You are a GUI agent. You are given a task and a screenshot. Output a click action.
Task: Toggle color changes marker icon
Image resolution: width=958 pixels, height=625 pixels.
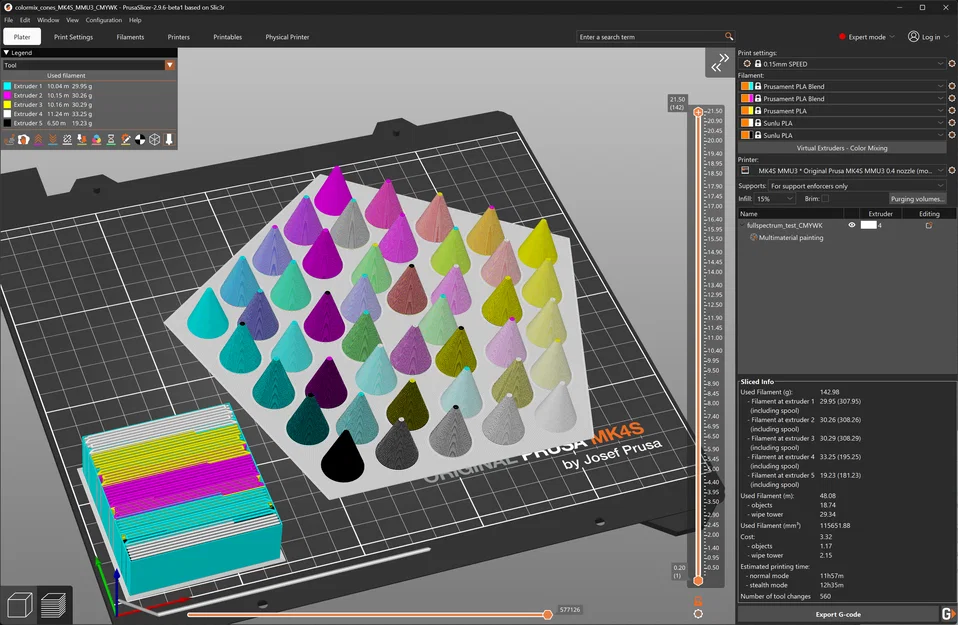point(97,140)
